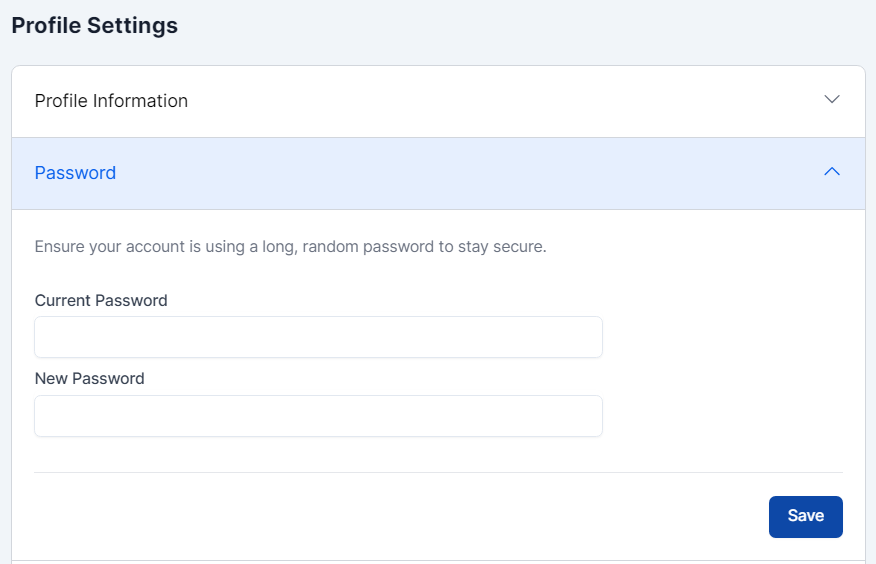Screen dimensions: 876x564
Task: Expand Profile Information with its down chevron
Action: click(831, 100)
